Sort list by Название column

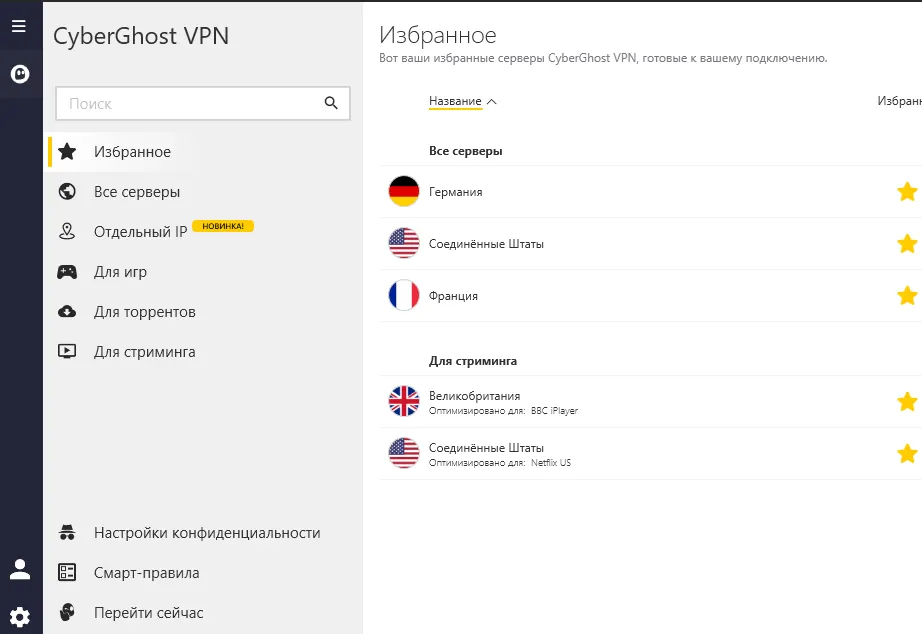tap(455, 101)
